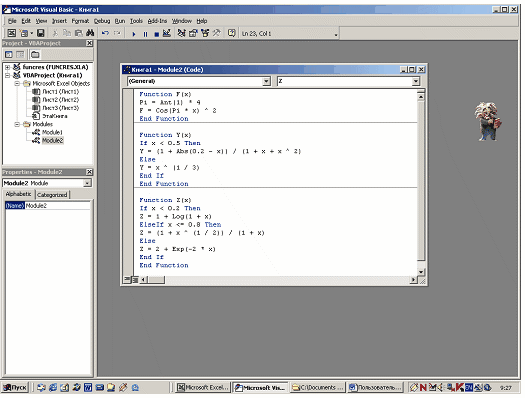Click the (Name) property value Module2
Screen dimensions: 525x398
pos(58,206)
